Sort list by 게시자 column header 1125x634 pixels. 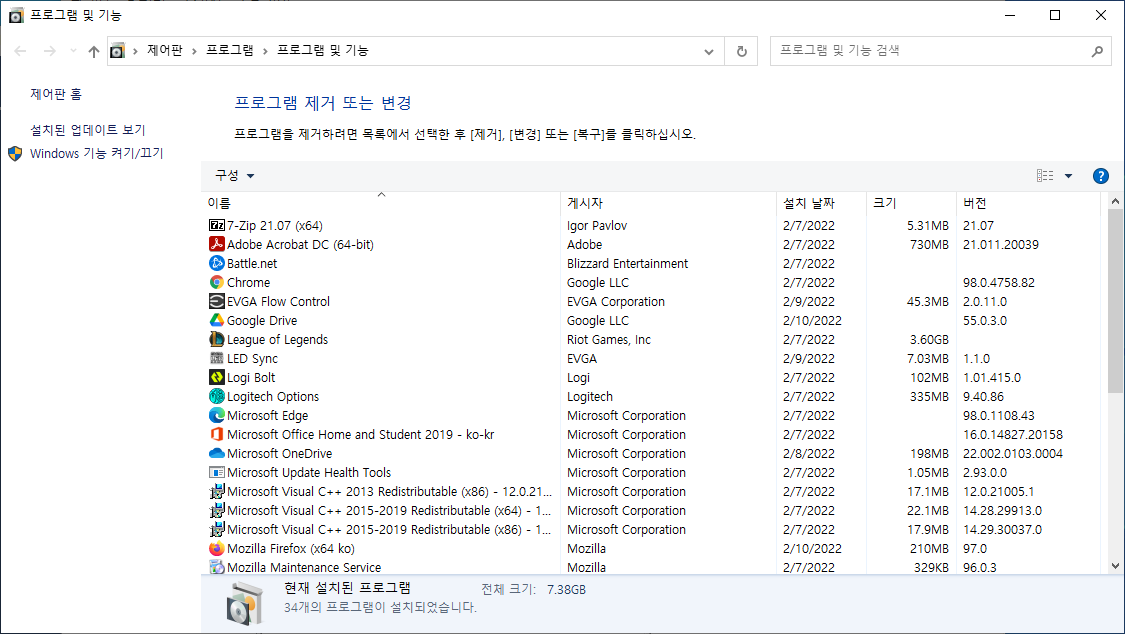[669, 203]
